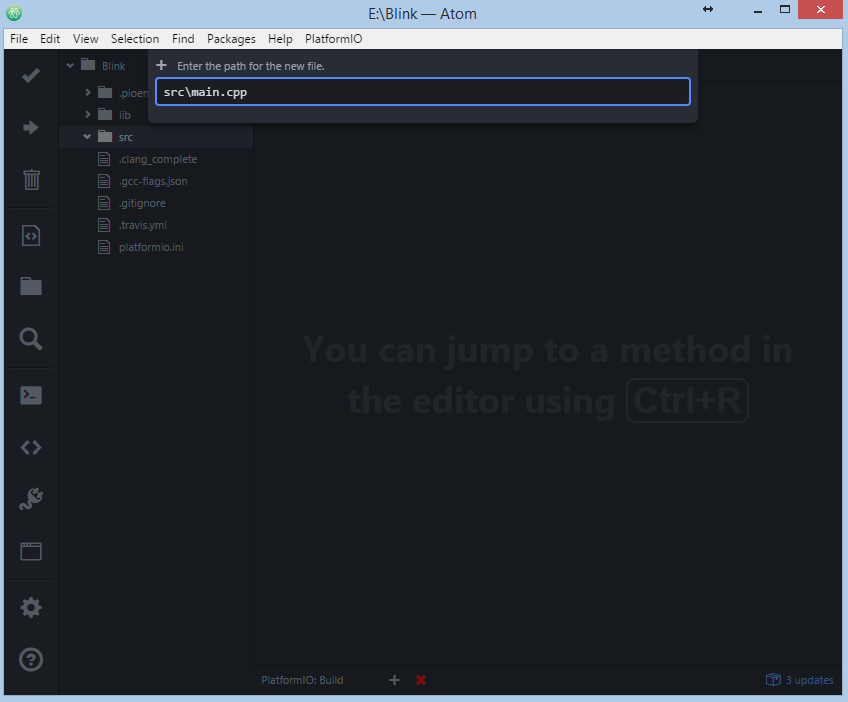848x702 pixels.
Task: Click the Clean trash can icon
Action: click(31, 180)
